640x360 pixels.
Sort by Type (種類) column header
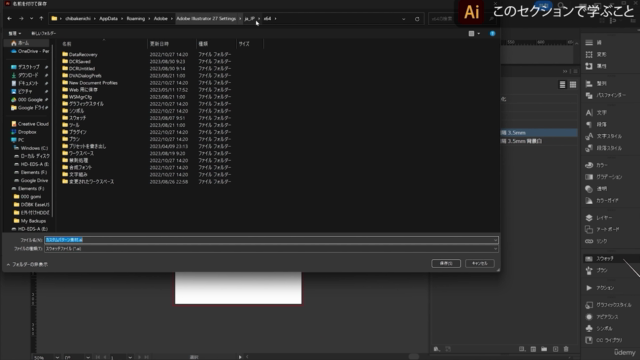pyautogui.click(x=203, y=44)
